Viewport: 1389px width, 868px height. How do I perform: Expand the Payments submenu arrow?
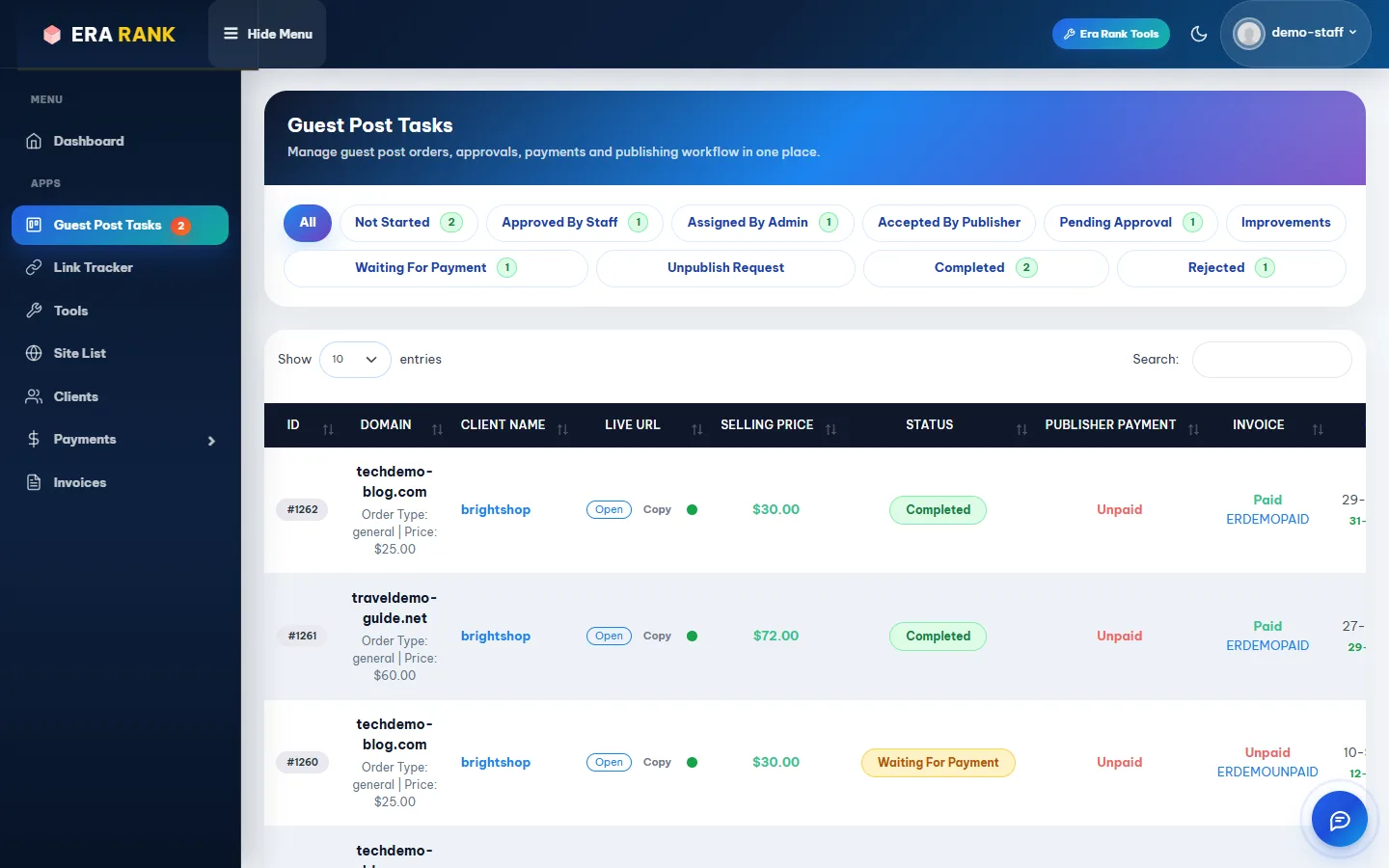pos(211,441)
